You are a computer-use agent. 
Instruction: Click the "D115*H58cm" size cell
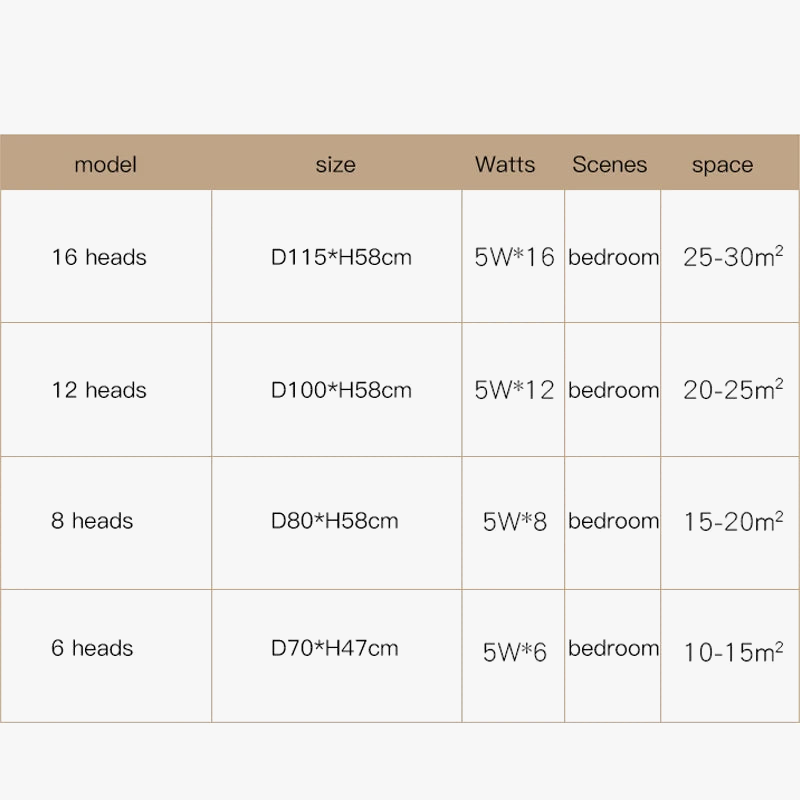341,257
